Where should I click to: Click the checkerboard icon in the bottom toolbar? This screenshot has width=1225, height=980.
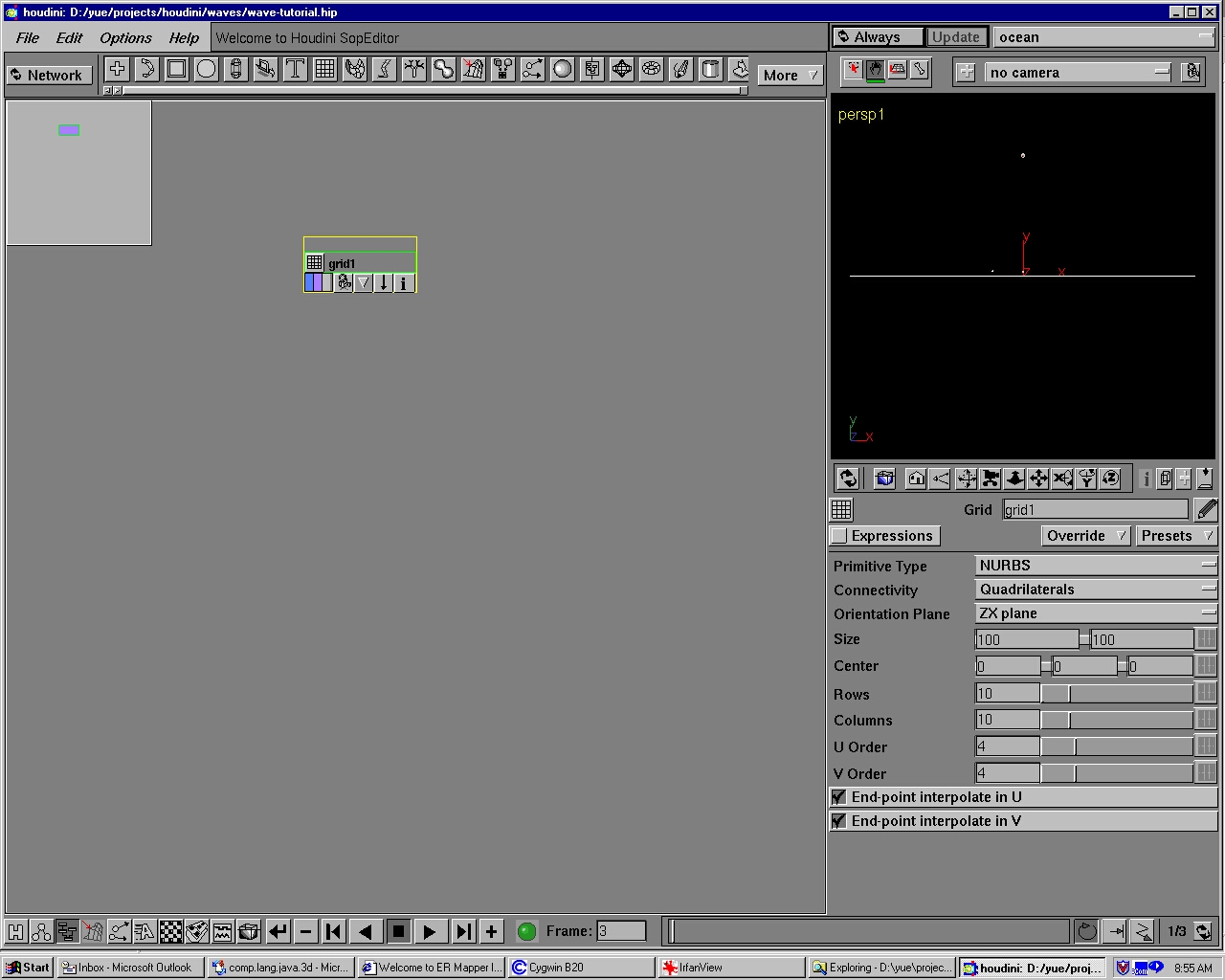click(x=170, y=930)
